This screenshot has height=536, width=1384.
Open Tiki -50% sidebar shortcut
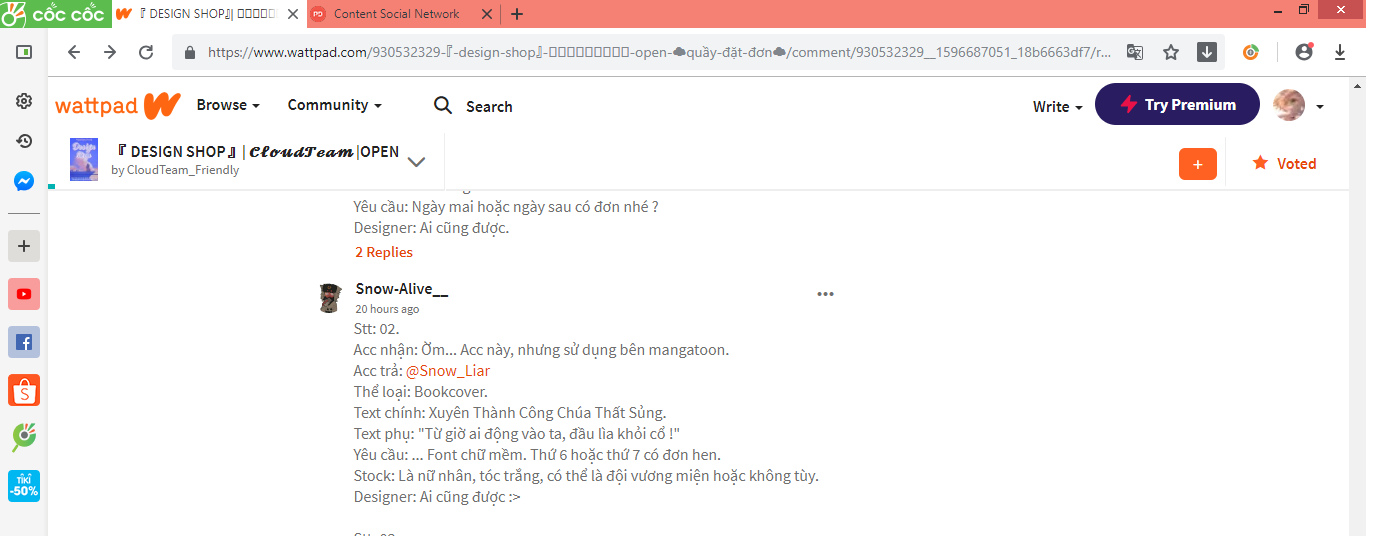pyautogui.click(x=24, y=486)
